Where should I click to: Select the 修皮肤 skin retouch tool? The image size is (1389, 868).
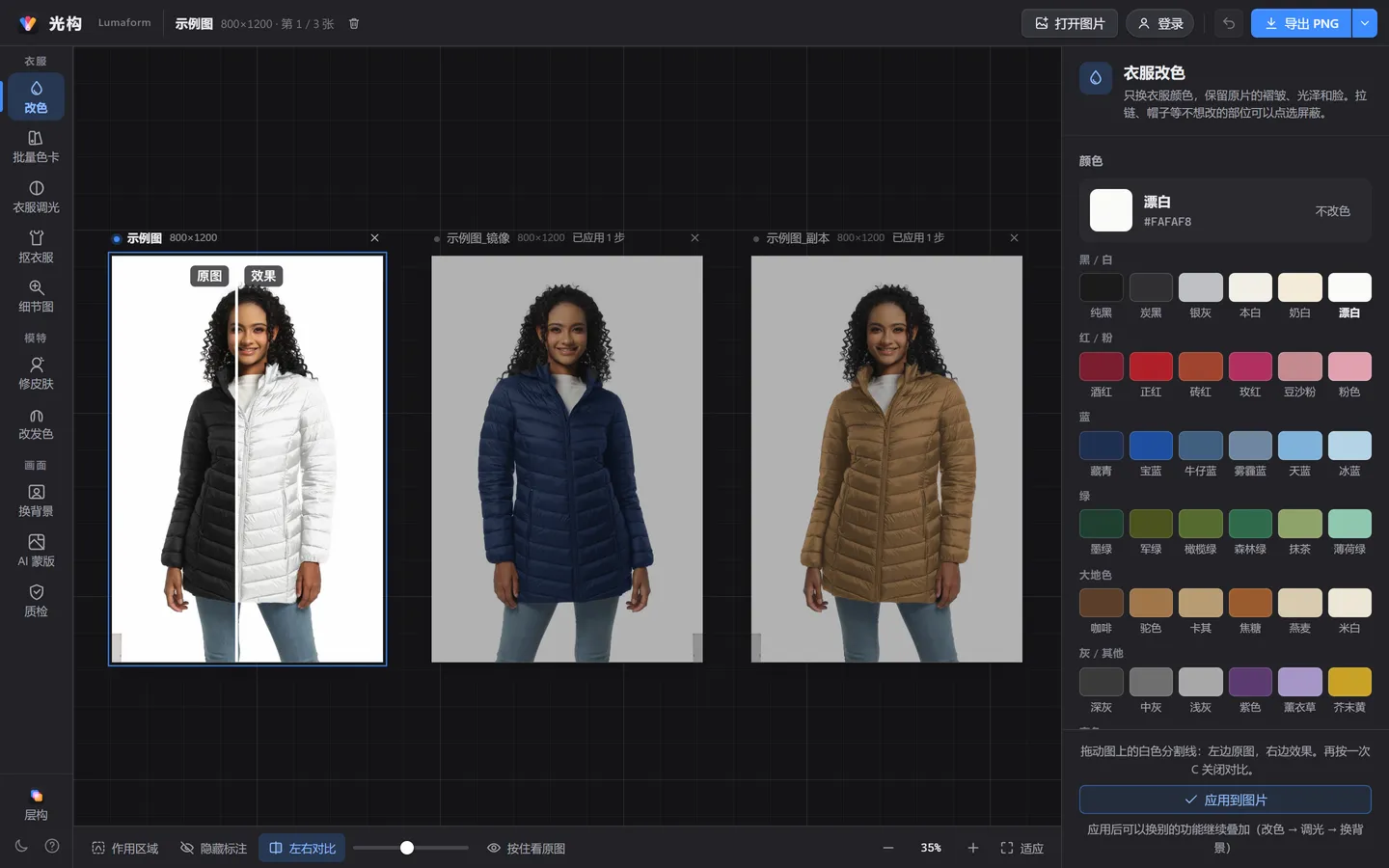coord(36,373)
